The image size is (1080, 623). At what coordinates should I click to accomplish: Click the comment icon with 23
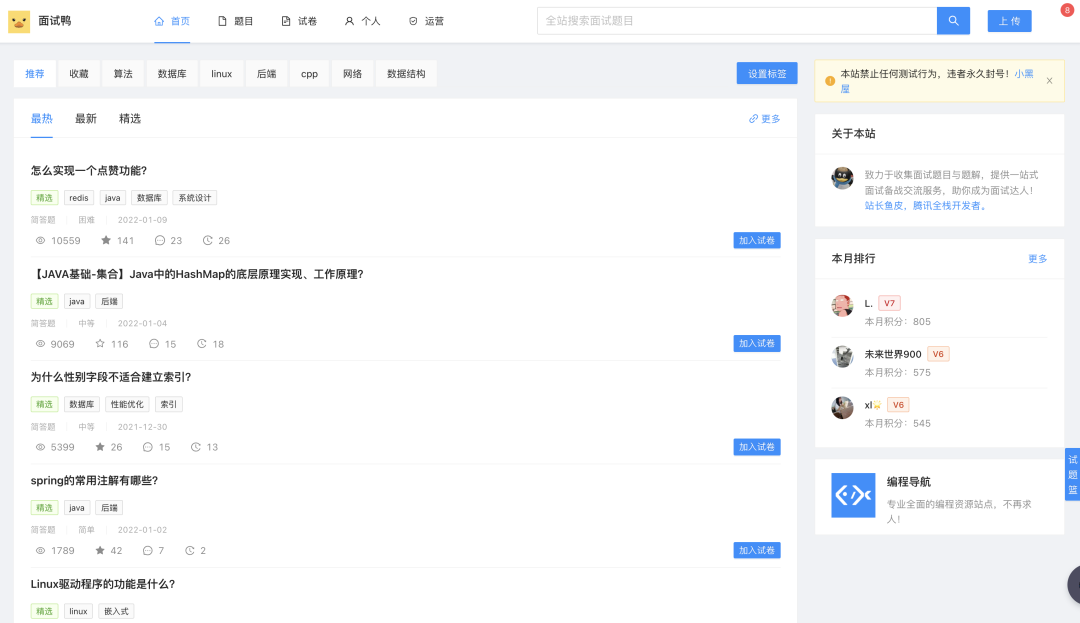160,240
